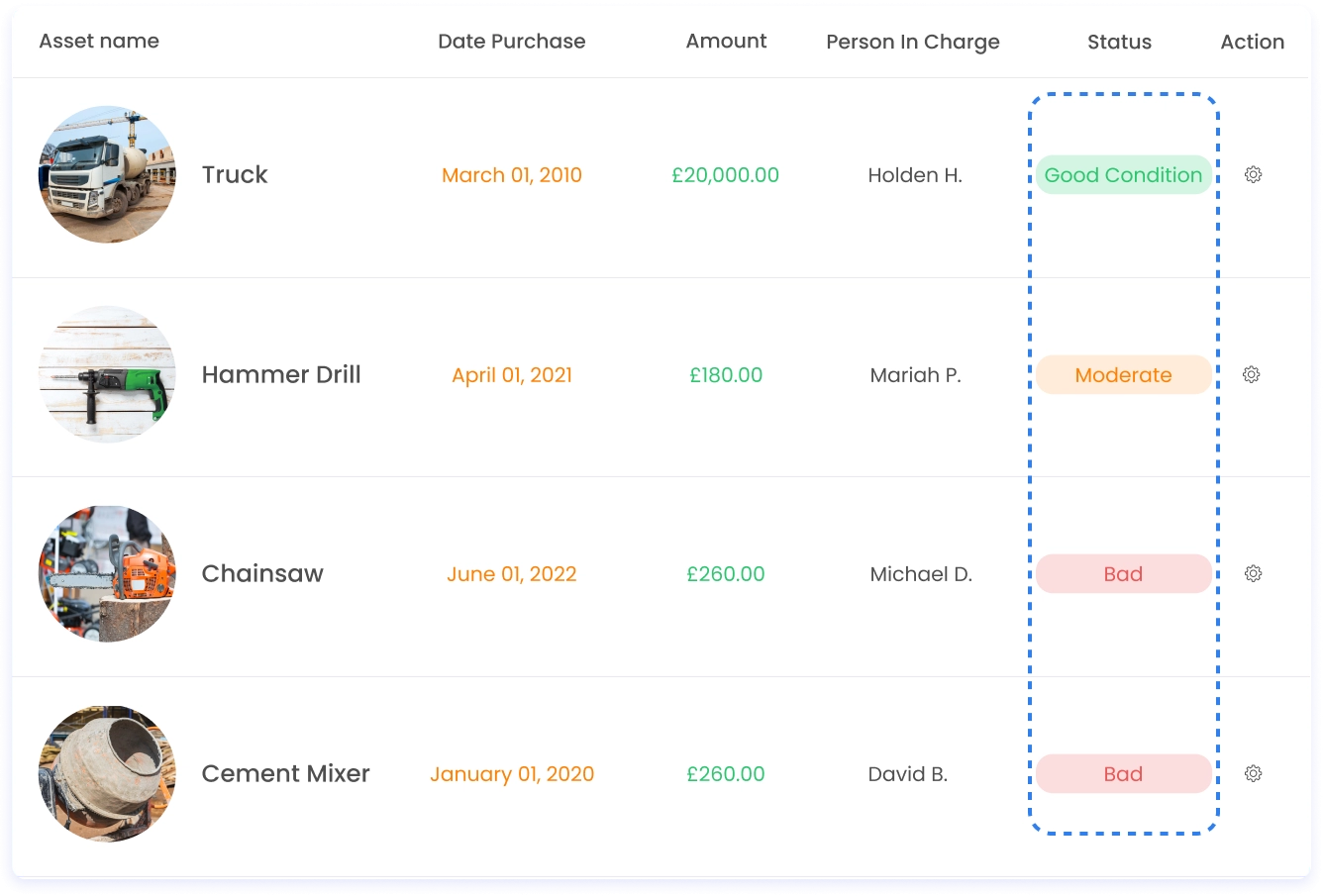1323x896 pixels.
Task: Click the amount £20,000.00
Action: point(726,175)
